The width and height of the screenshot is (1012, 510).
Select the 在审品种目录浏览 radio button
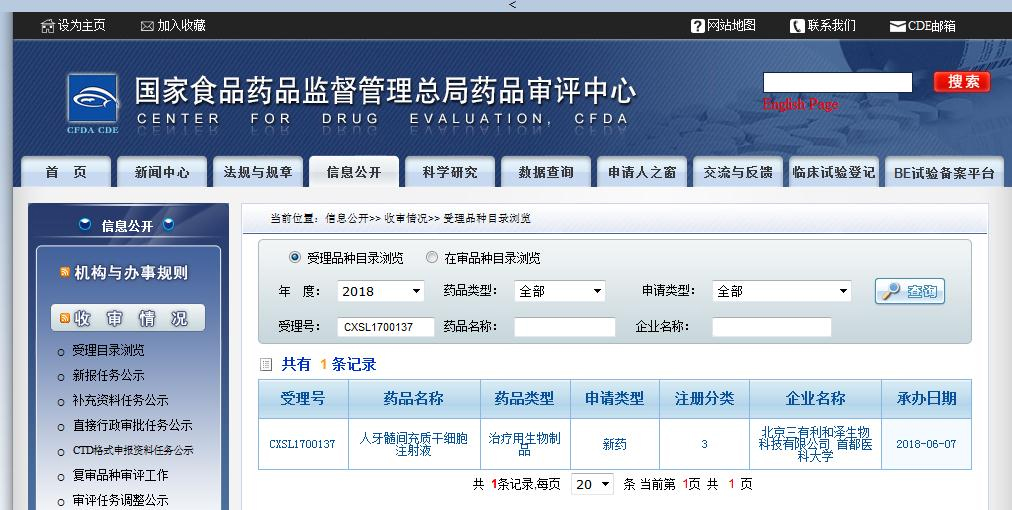[x=432, y=258]
